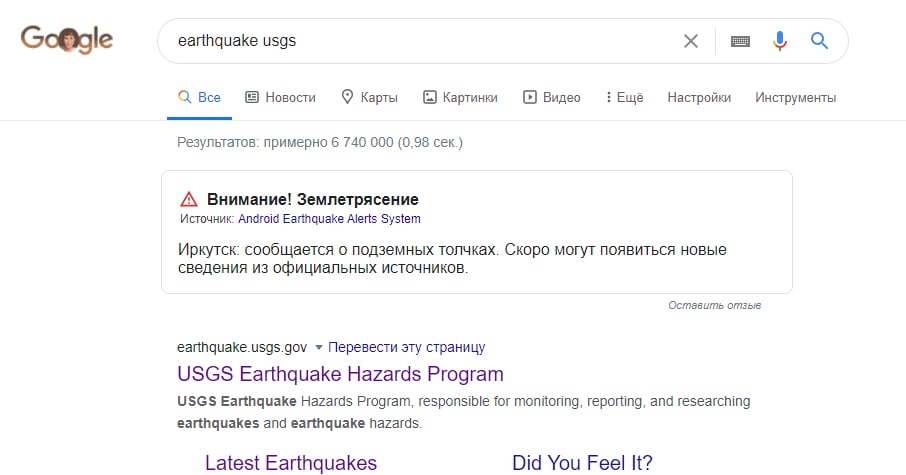Open Android Earthquake Alerts System source link

(x=329, y=219)
